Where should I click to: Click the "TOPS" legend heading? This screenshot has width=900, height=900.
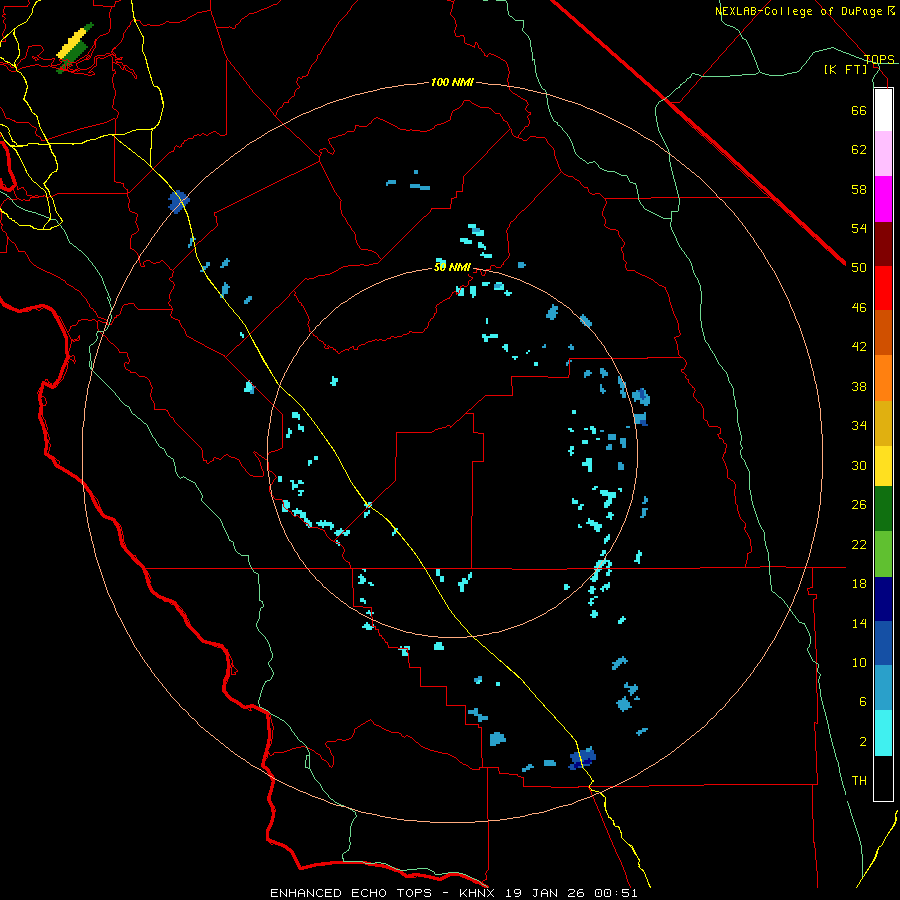879,59
